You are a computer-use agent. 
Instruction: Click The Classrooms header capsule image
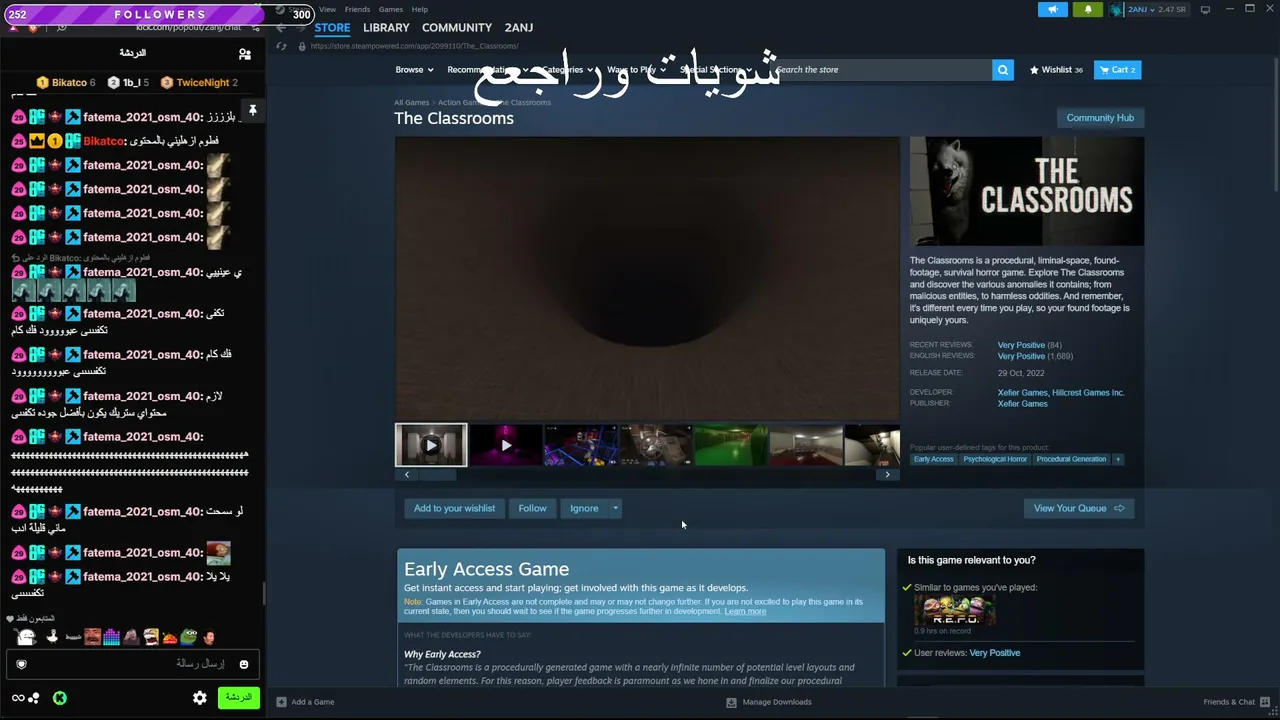point(1027,191)
